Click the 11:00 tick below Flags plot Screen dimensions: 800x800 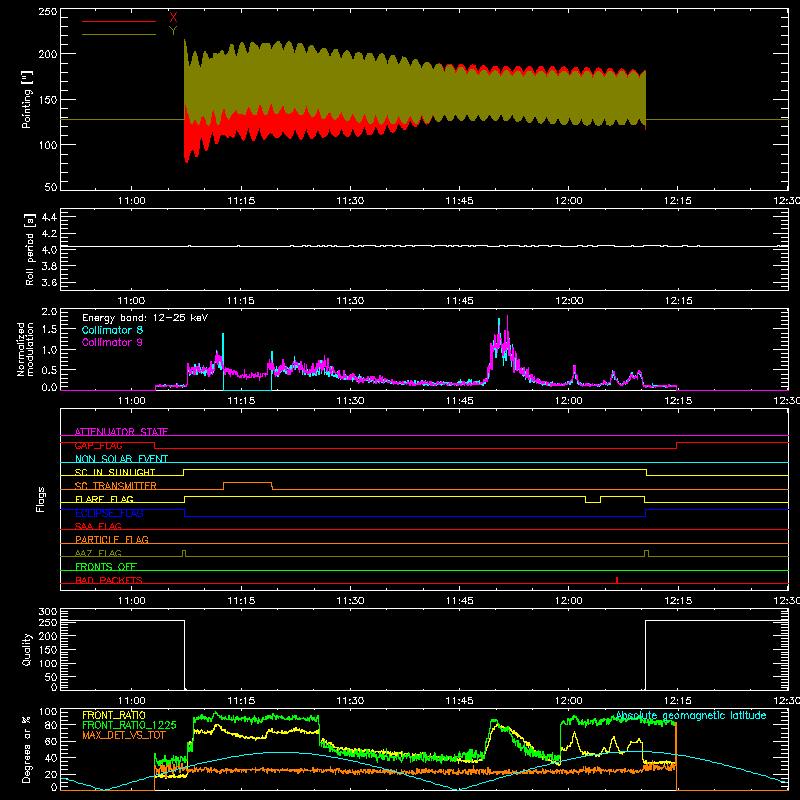point(132,601)
